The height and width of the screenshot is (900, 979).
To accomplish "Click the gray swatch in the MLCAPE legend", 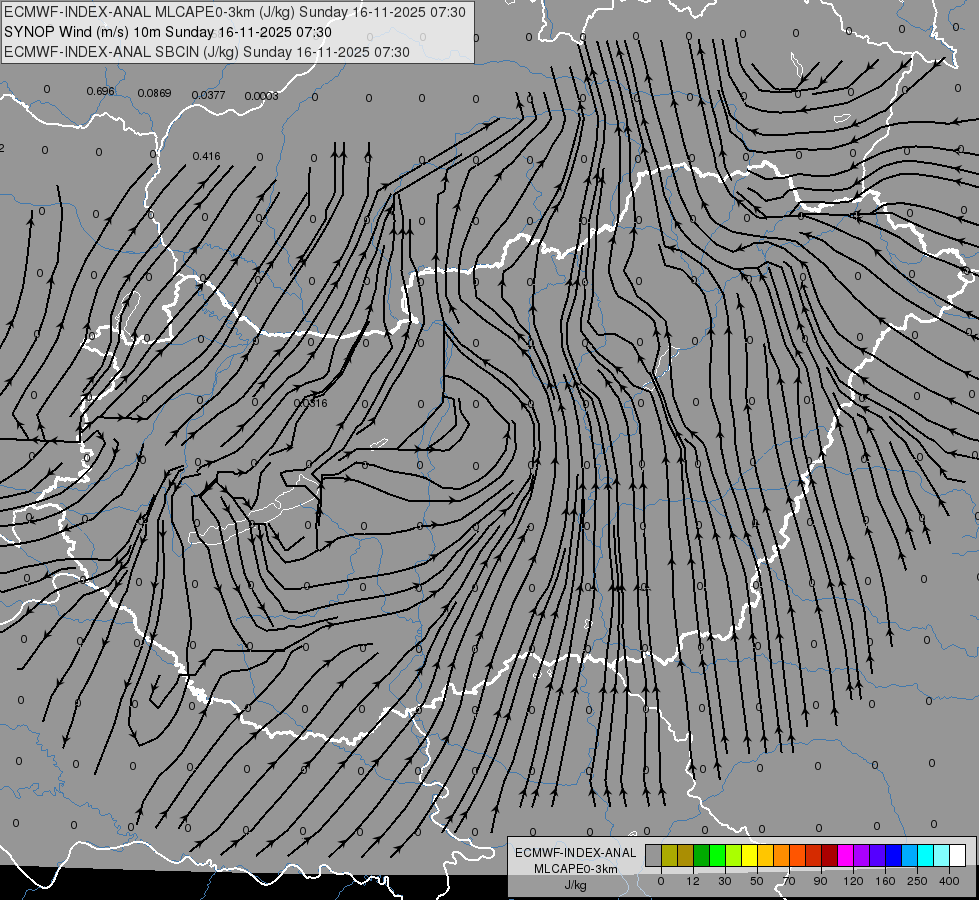I will (x=654, y=855).
